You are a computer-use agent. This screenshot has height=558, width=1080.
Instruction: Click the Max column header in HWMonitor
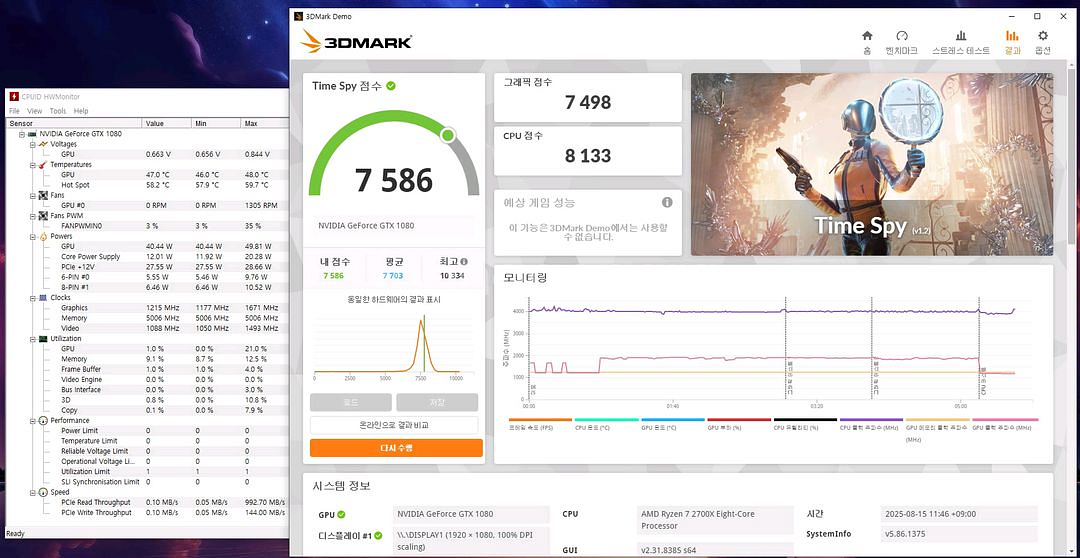coord(264,123)
